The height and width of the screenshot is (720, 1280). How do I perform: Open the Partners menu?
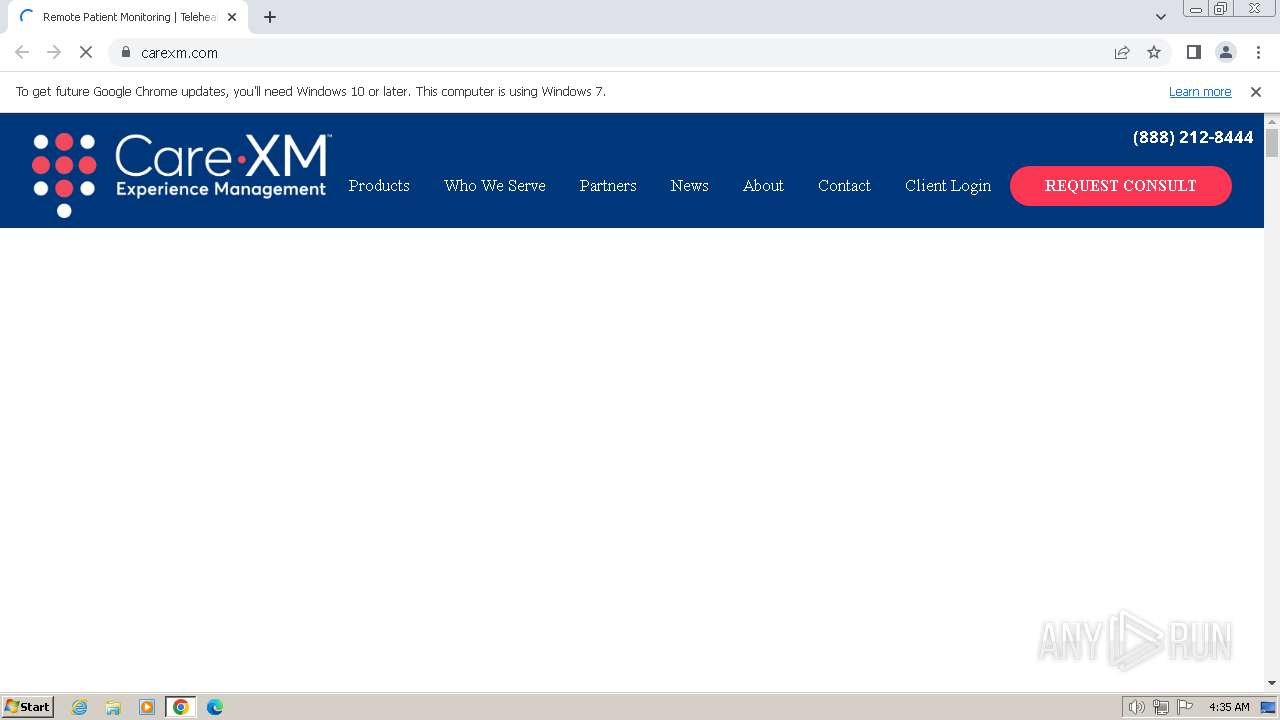coord(608,186)
